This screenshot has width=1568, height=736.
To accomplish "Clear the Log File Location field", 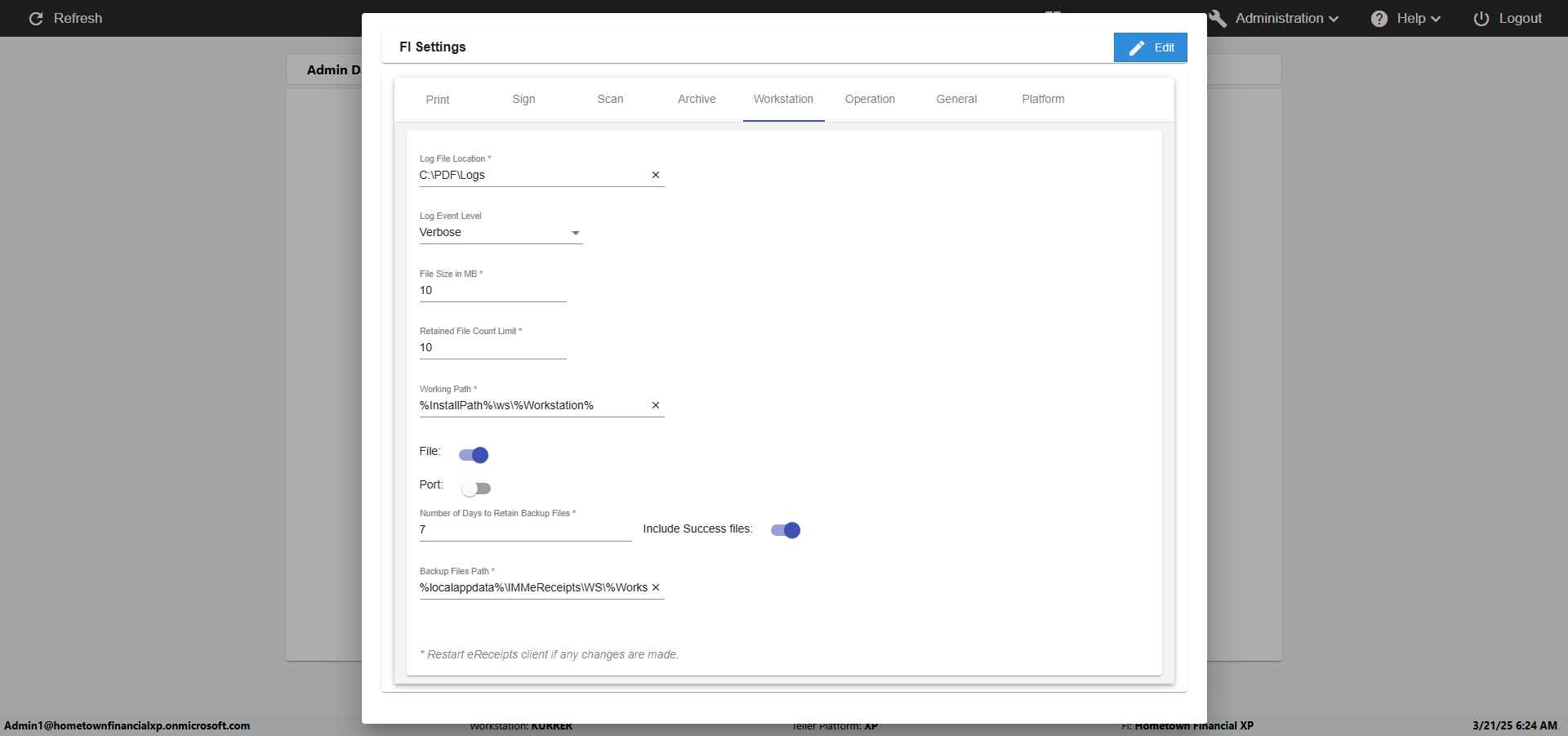I will click(x=656, y=175).
